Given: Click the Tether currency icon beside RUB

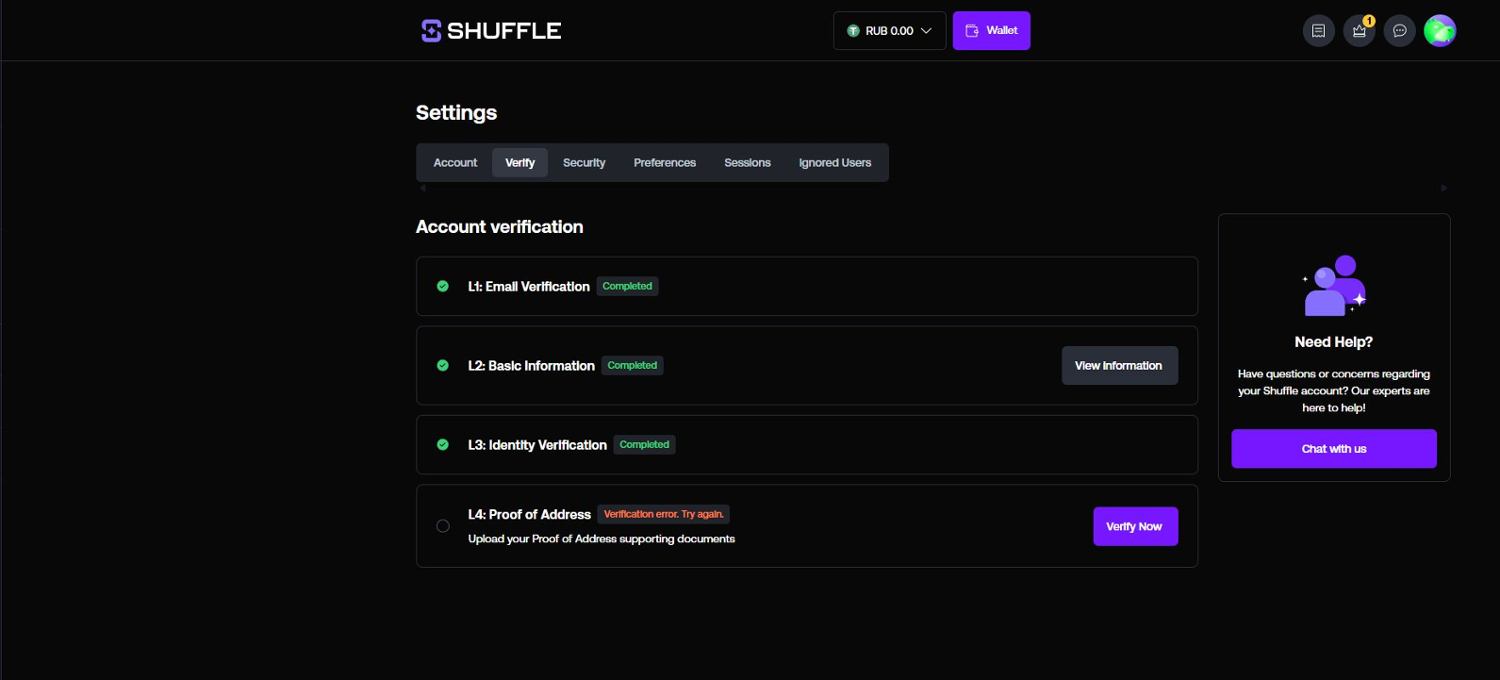Looking at the screenshot, I should [853, 31].
